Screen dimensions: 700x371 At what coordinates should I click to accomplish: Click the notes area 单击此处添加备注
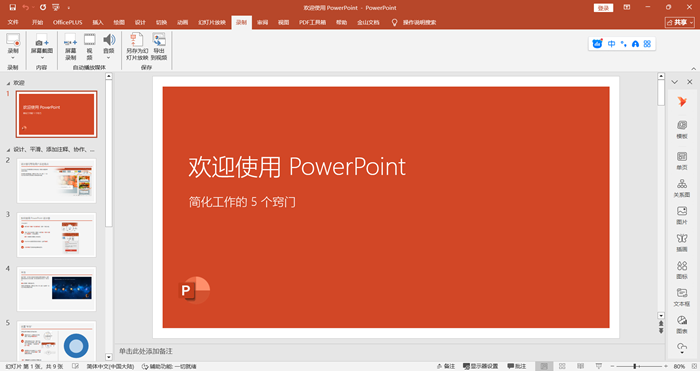click(x=146, y=351)
